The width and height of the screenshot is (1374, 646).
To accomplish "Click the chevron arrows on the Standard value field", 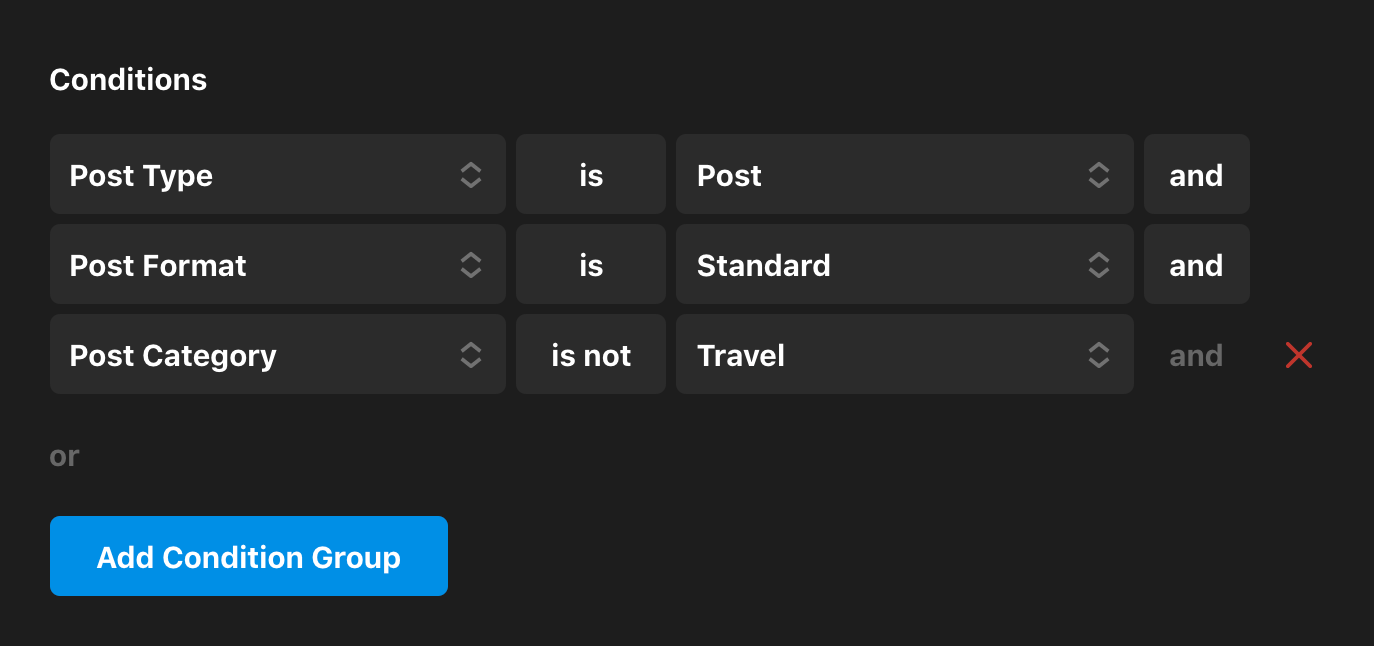I will 1098,265.
